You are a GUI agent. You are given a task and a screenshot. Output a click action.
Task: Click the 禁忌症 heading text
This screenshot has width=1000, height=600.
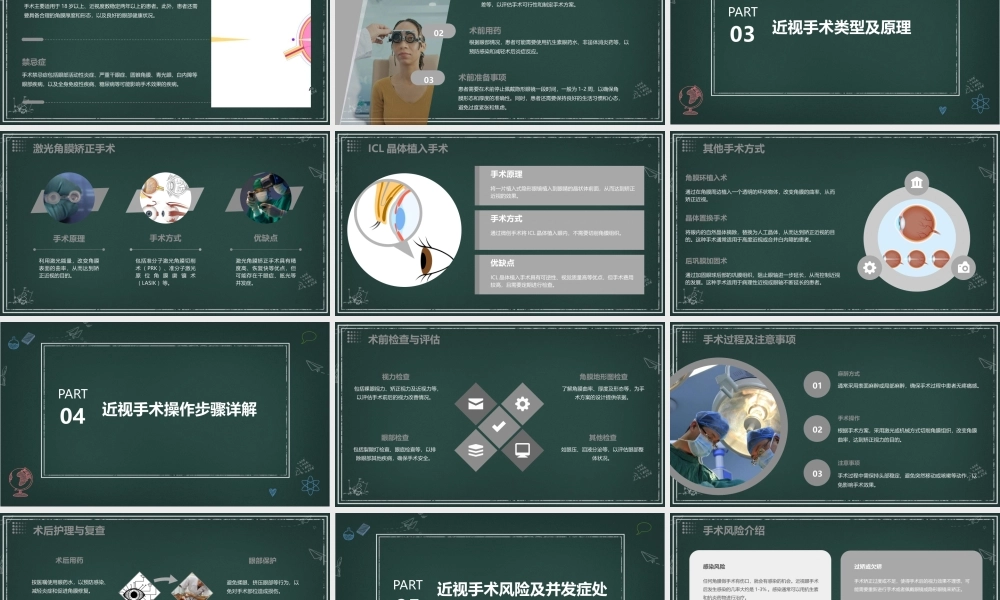coord(34,62)
